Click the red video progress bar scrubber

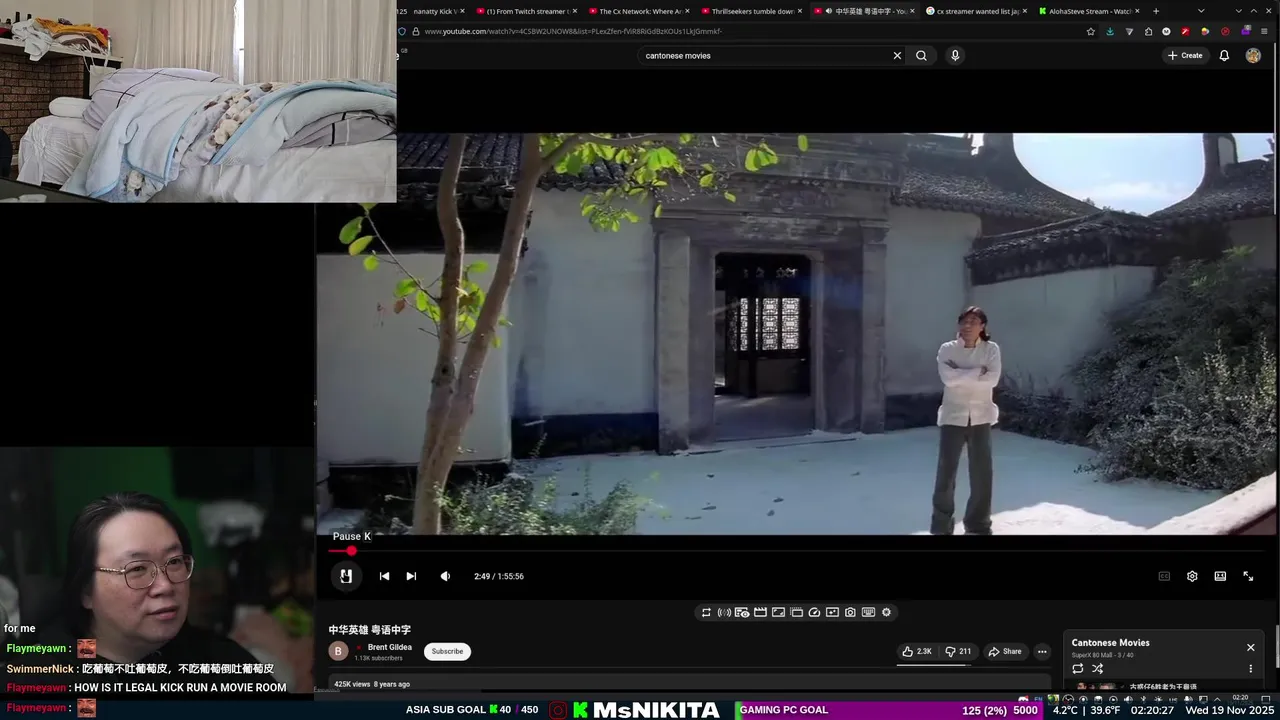coord(351,550)
